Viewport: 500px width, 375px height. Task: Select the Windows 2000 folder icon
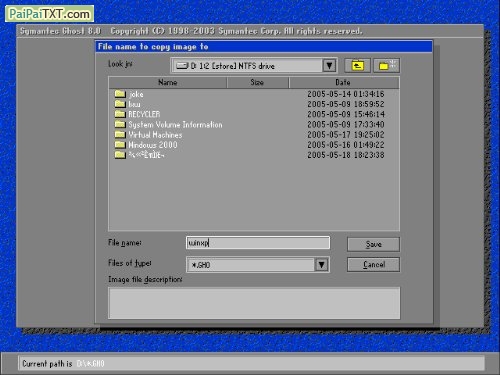point(120,145)
